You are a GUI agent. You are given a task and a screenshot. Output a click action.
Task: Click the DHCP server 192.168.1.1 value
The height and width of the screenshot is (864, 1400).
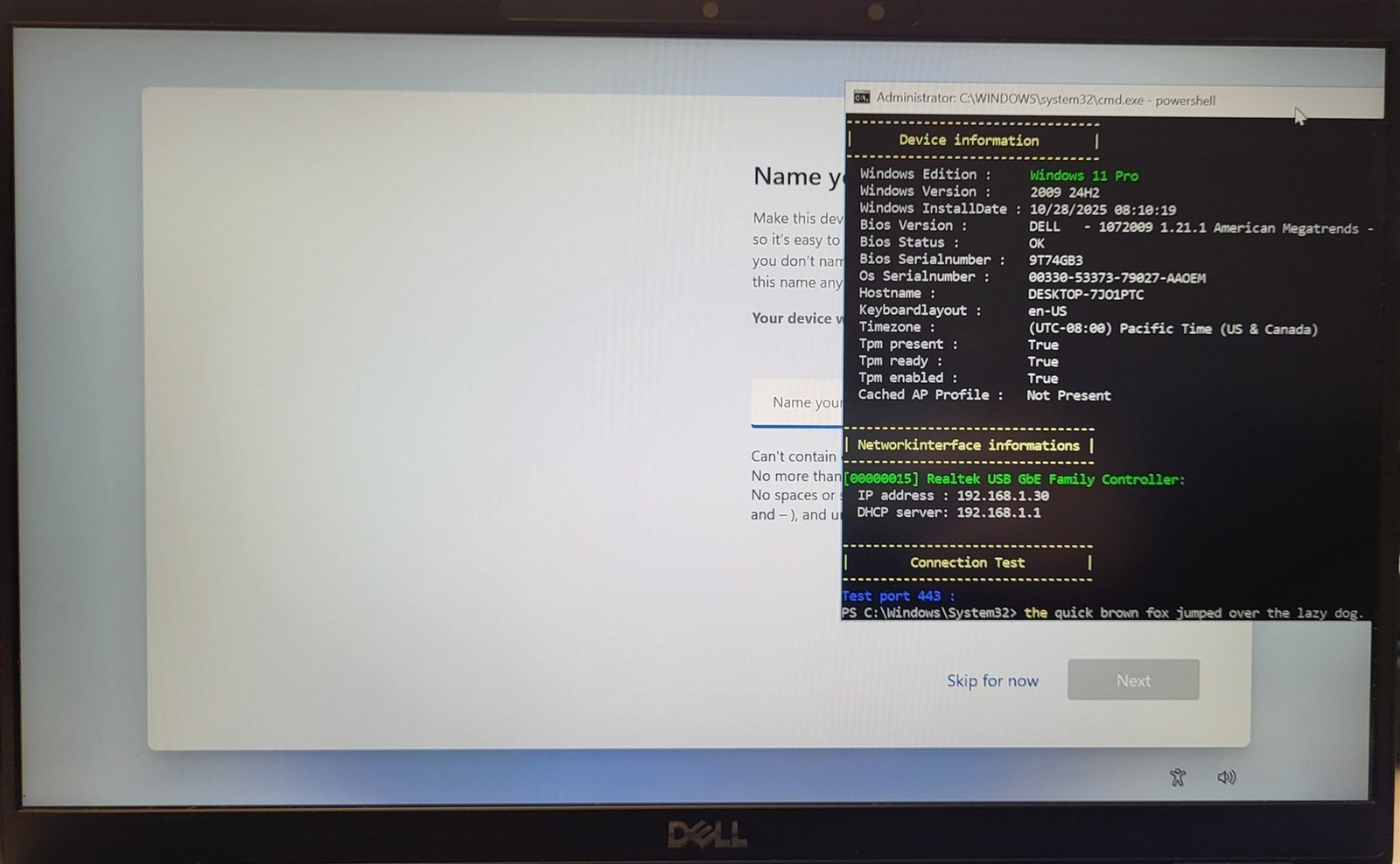[998, 512]
